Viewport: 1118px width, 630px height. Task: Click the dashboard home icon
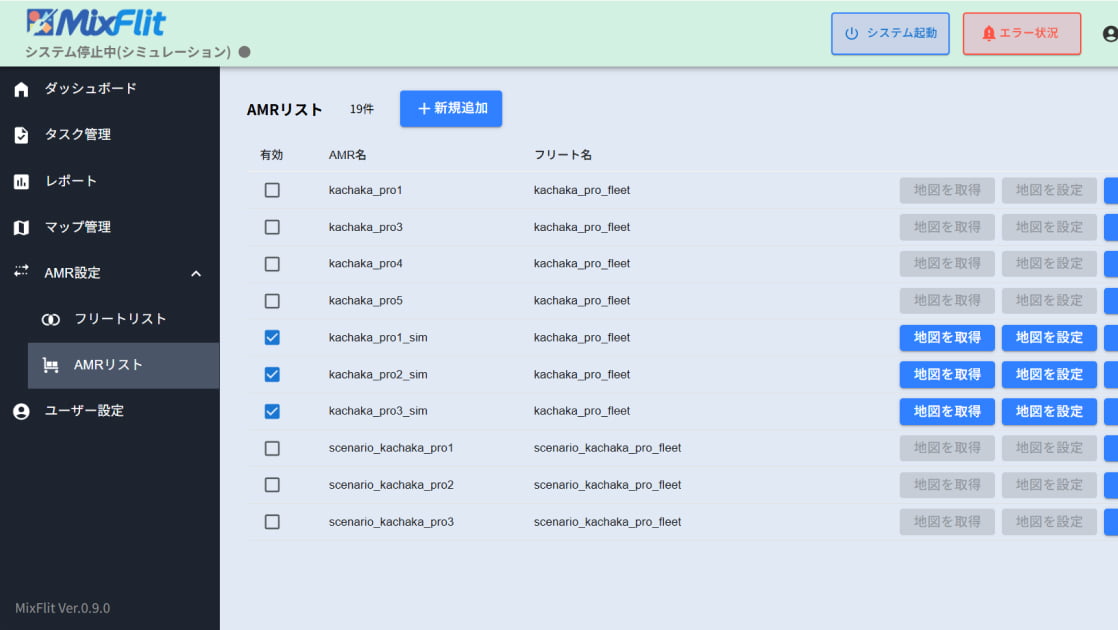tap(21, 89)
